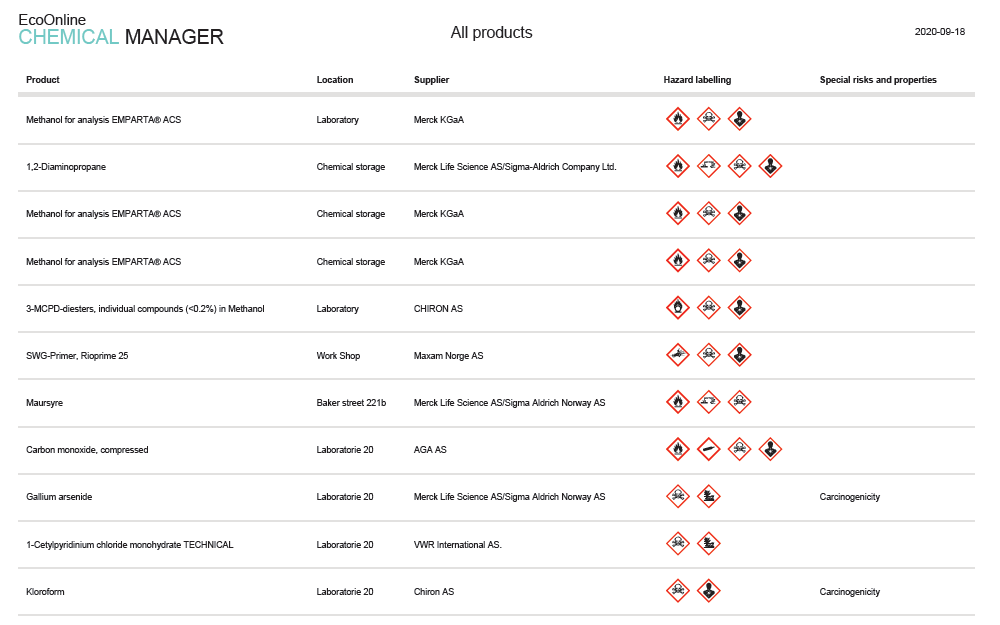Click the Product column header
Screen dimensions: 1000x625
(43, 80)
